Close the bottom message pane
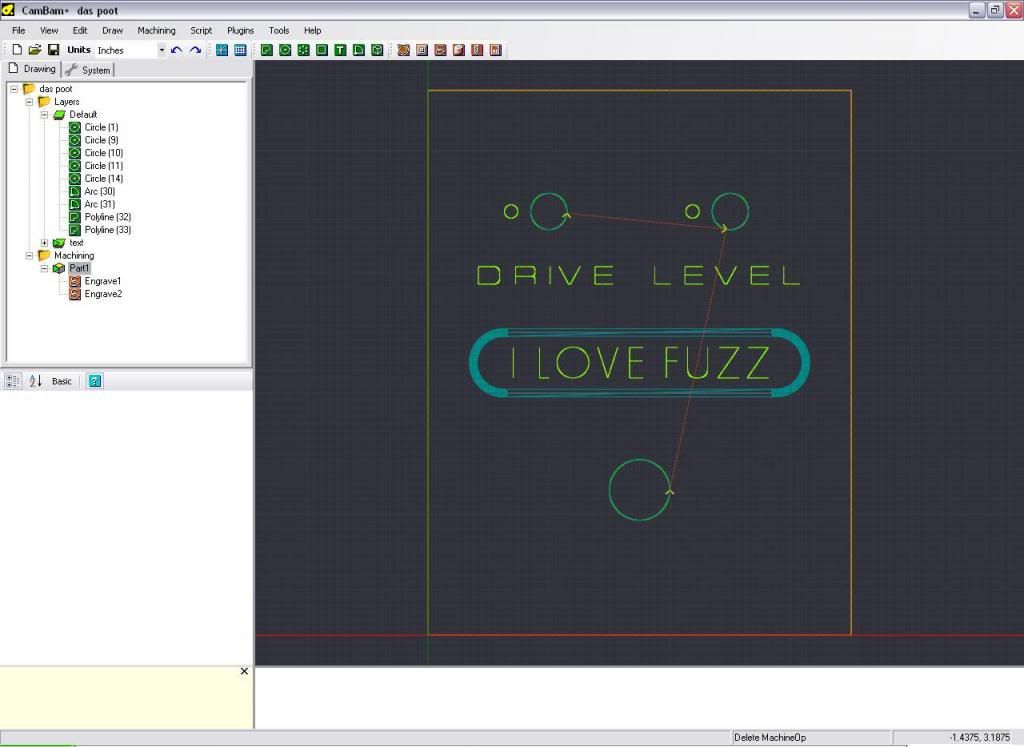 point(244,671)
